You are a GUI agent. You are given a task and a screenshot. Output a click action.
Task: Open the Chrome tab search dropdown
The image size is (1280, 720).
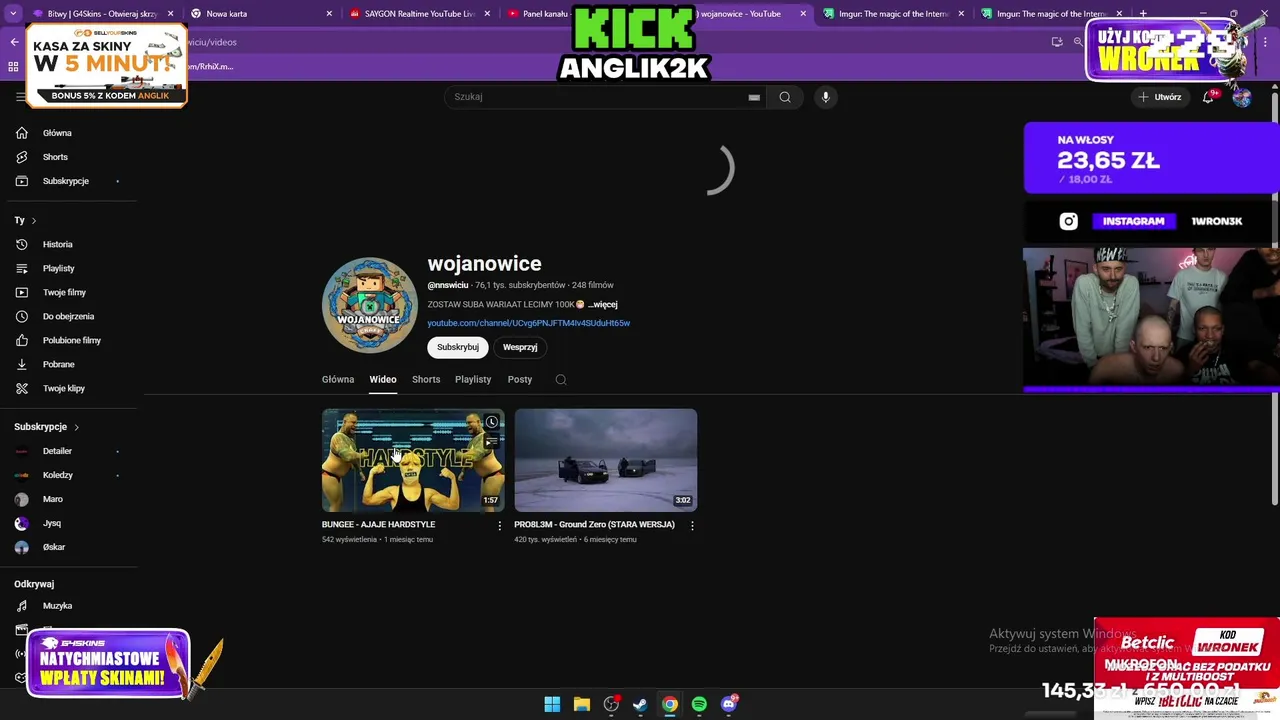14,14
